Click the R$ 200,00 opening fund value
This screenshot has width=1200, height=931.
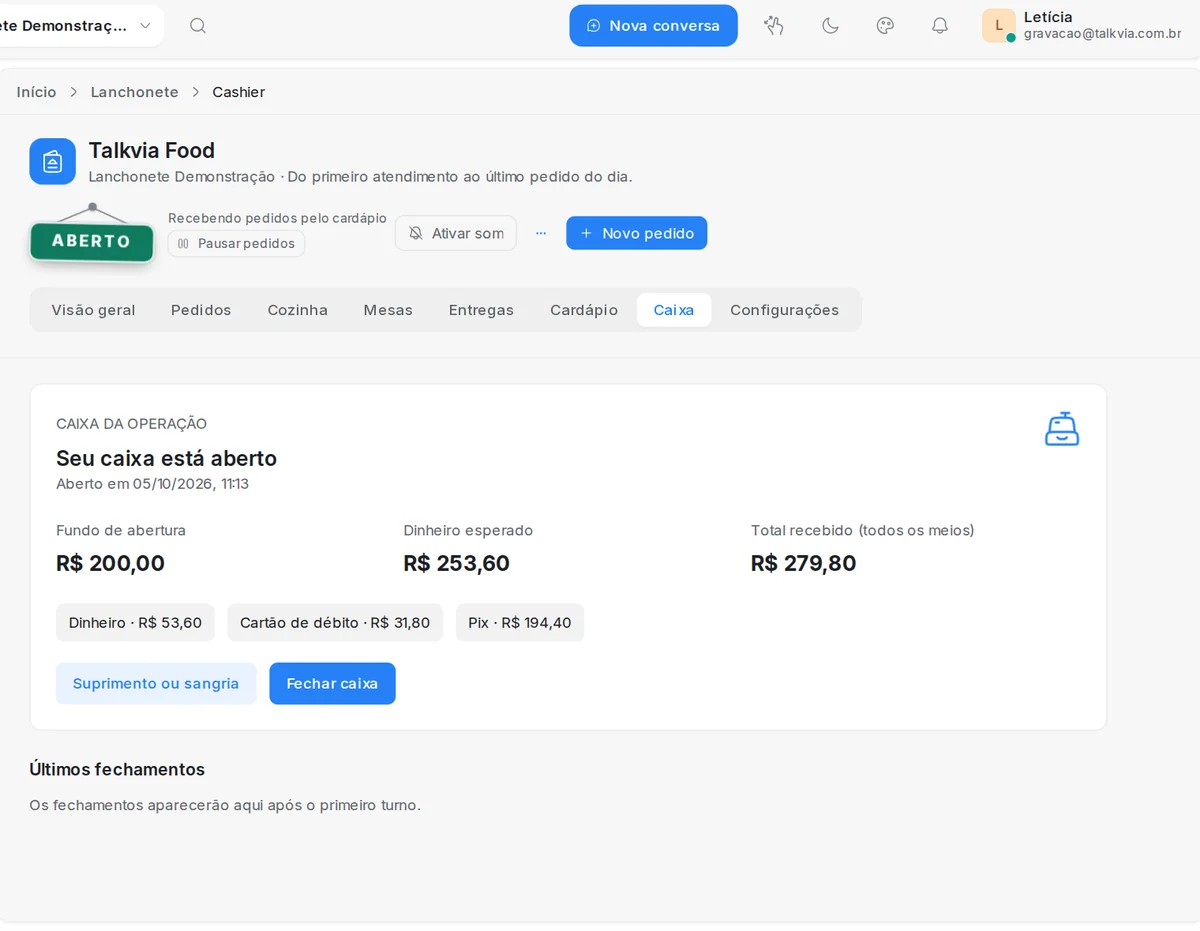coord(110,563)
